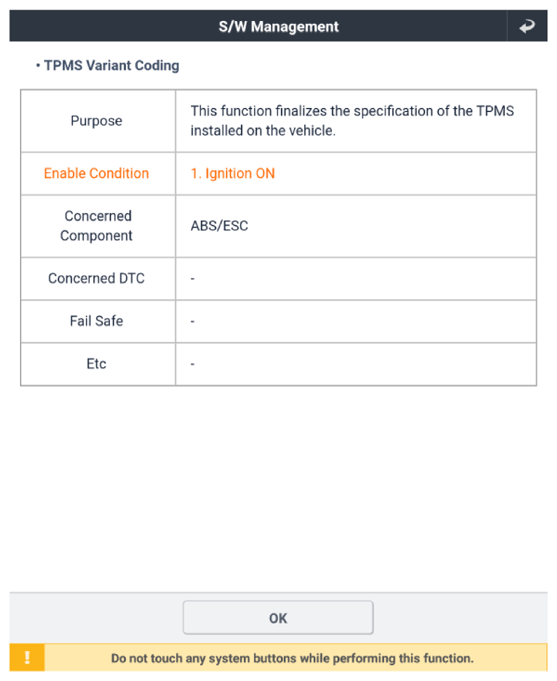Click the dash value beside Etc

click(192, 364)
